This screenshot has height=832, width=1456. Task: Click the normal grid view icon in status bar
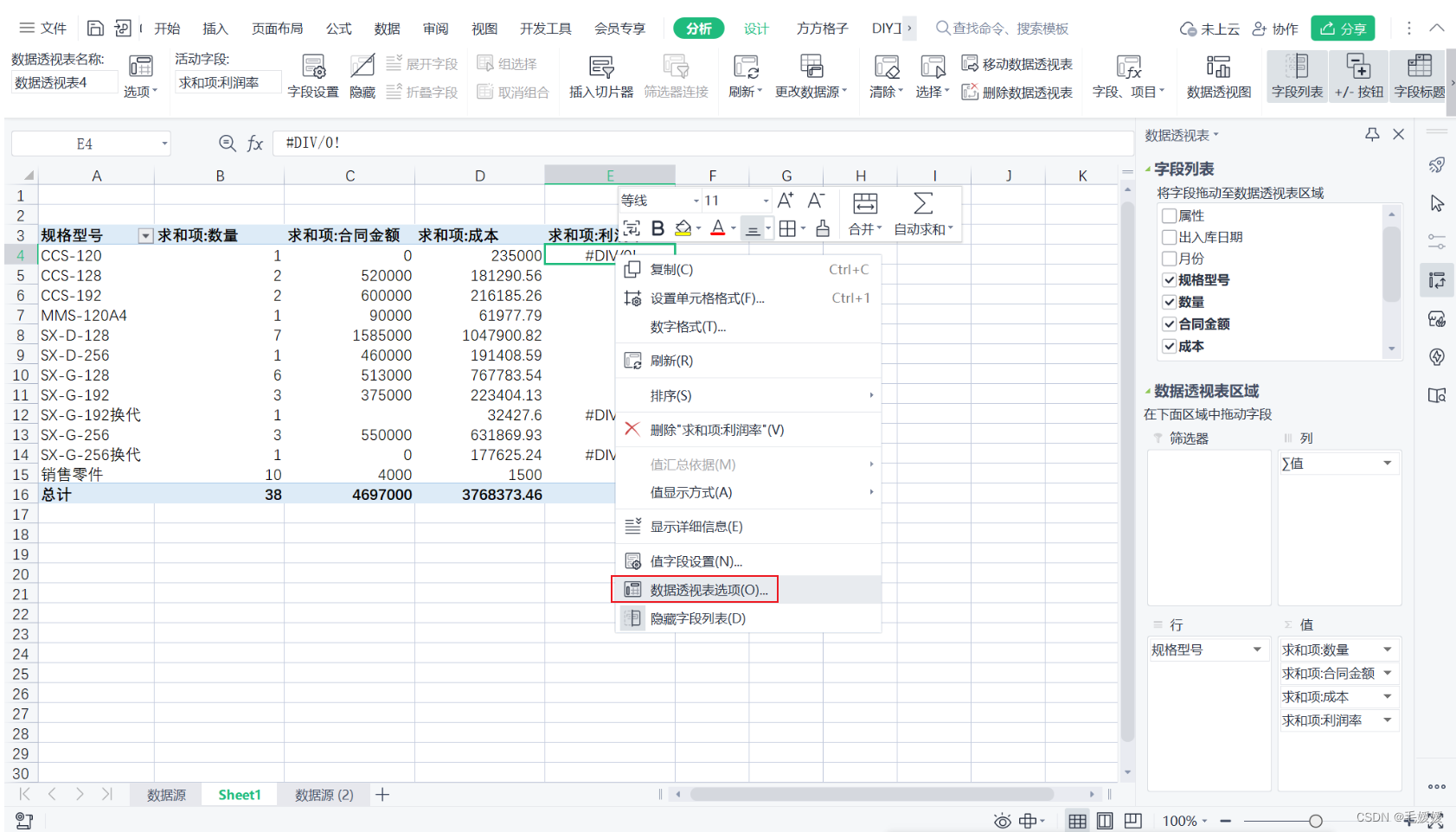tap(1077, 821)
